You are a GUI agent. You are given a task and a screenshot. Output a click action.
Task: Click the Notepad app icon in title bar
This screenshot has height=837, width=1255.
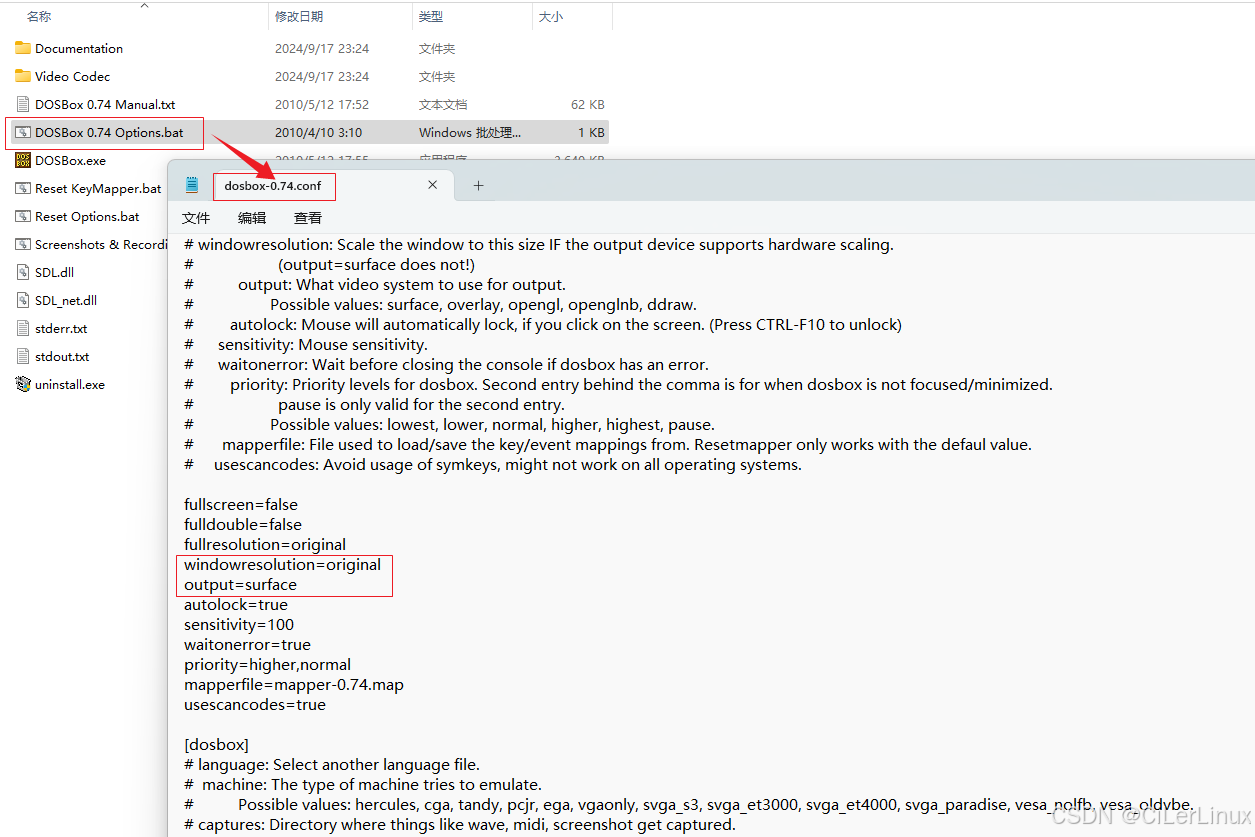point(191,185)
